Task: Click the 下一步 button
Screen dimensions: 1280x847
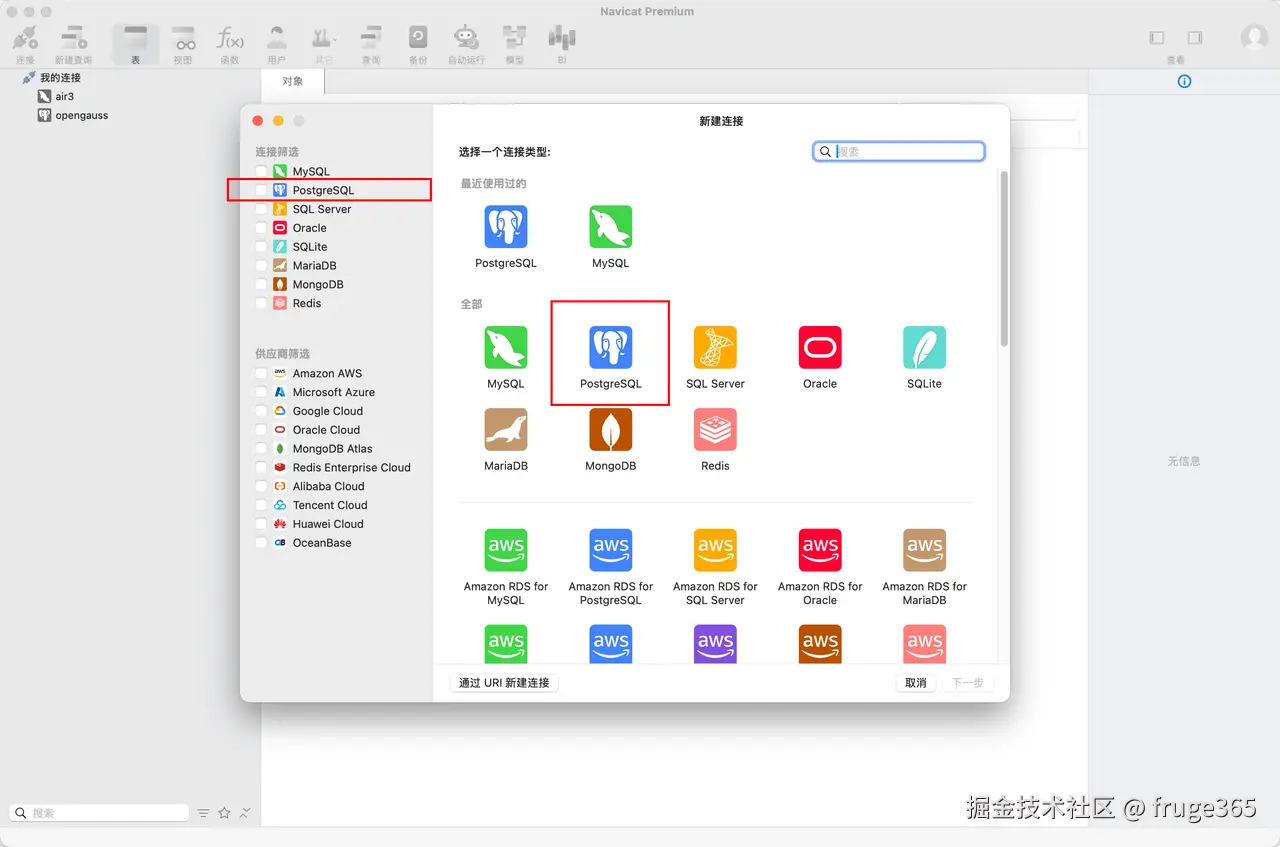Action: 967,683
